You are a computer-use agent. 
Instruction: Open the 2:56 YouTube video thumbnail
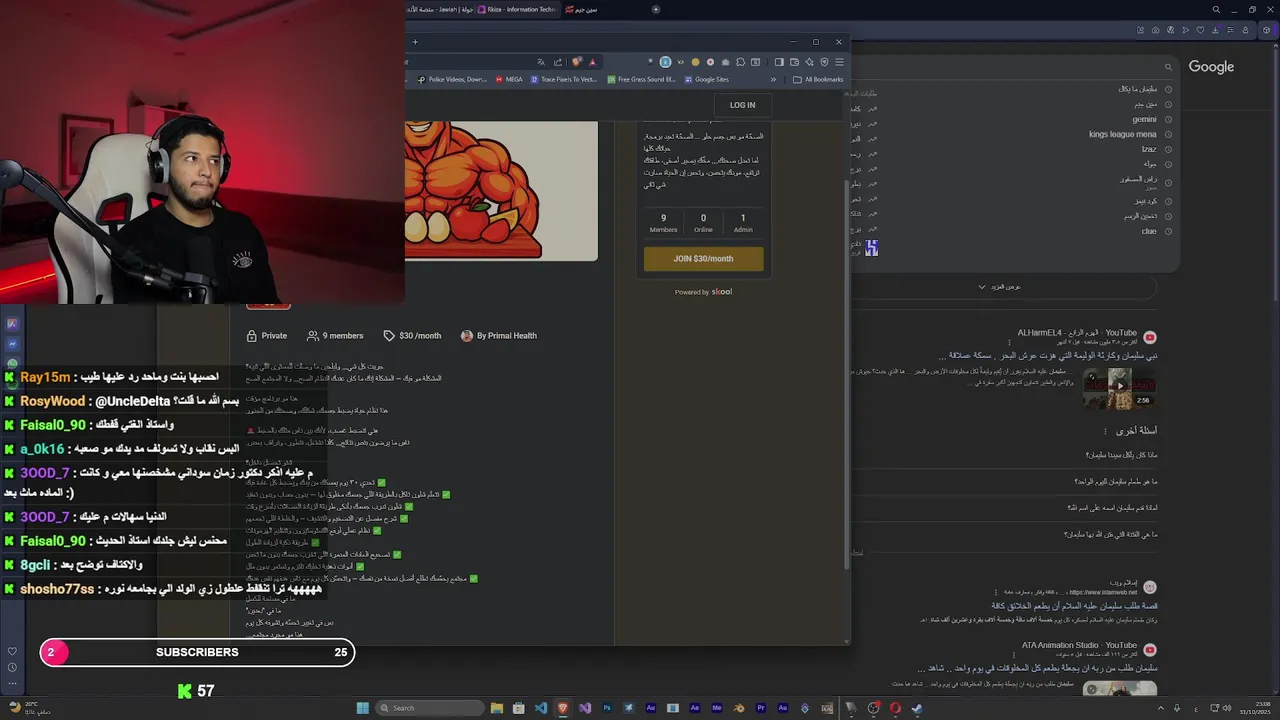pyautogui.click(x=1119, y=387)
